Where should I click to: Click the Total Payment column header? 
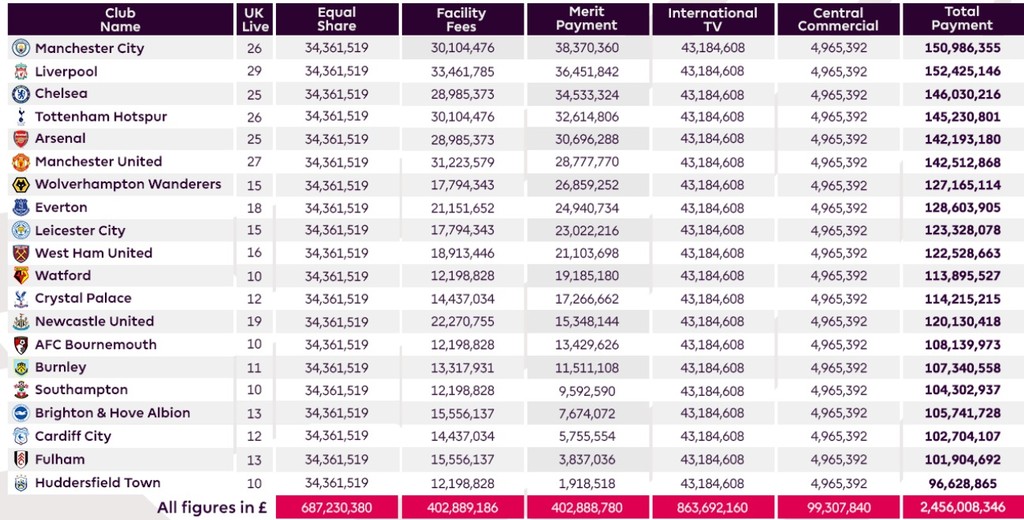[961, 19]
